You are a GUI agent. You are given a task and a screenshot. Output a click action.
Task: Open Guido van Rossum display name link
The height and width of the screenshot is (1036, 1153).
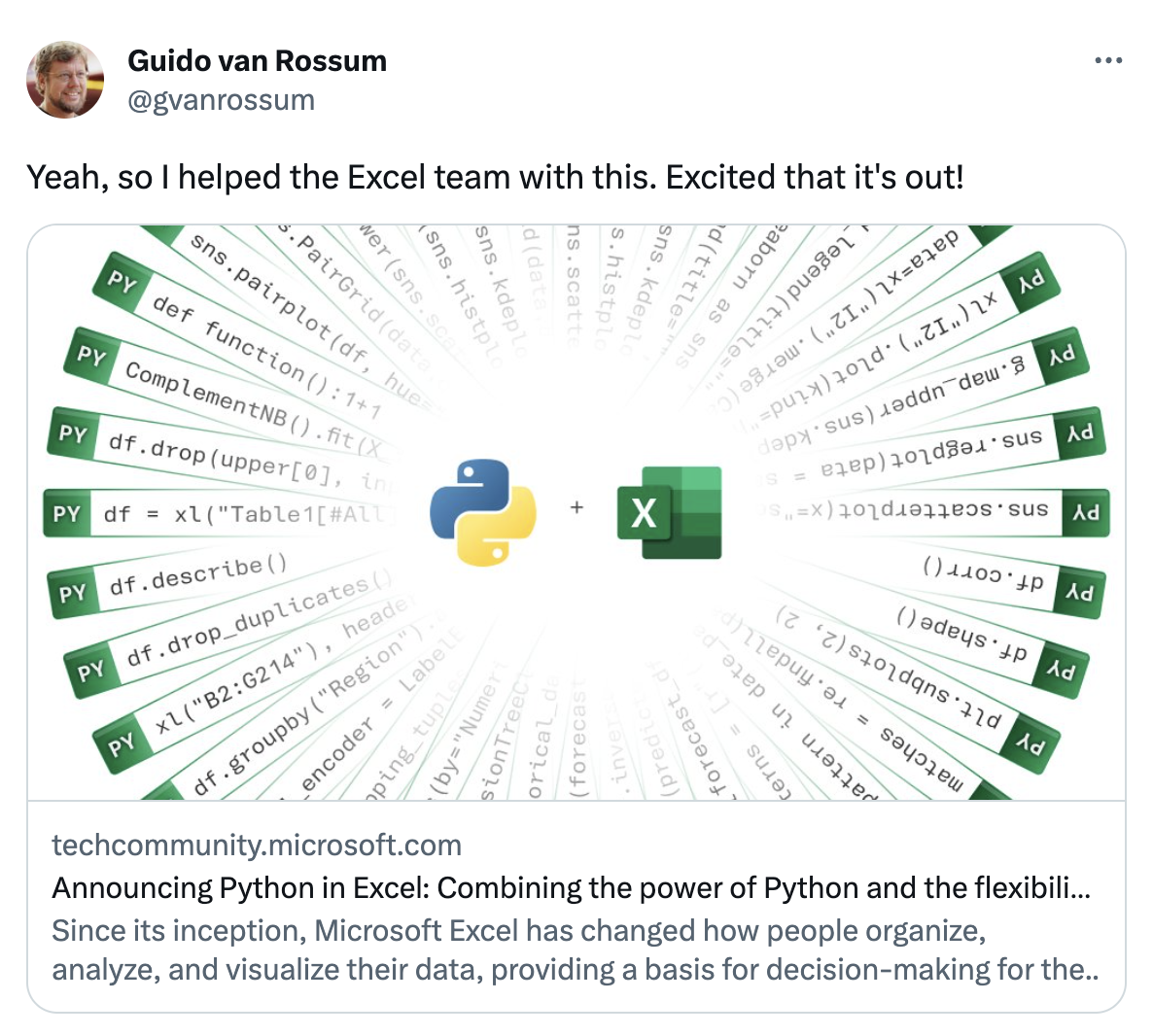258,61
